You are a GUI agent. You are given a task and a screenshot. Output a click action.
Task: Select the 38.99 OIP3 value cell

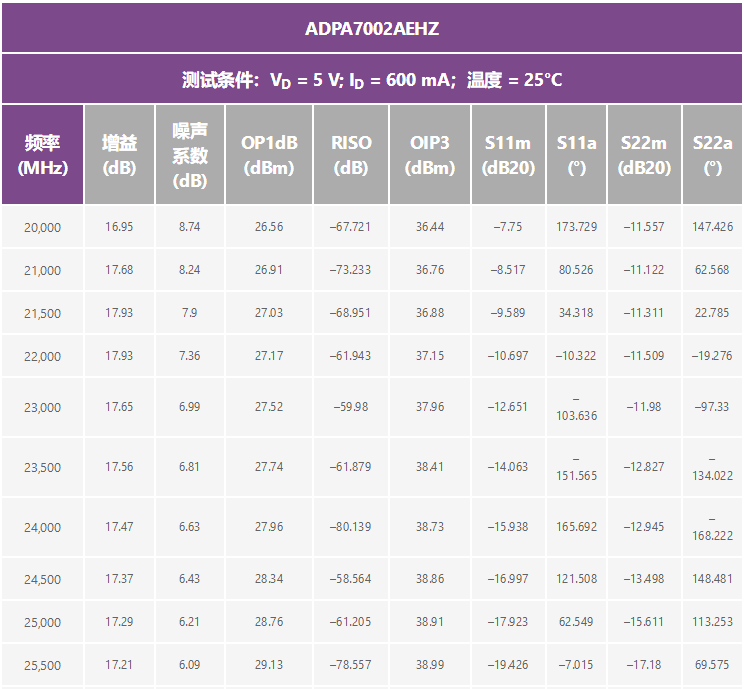coord(430,665)
